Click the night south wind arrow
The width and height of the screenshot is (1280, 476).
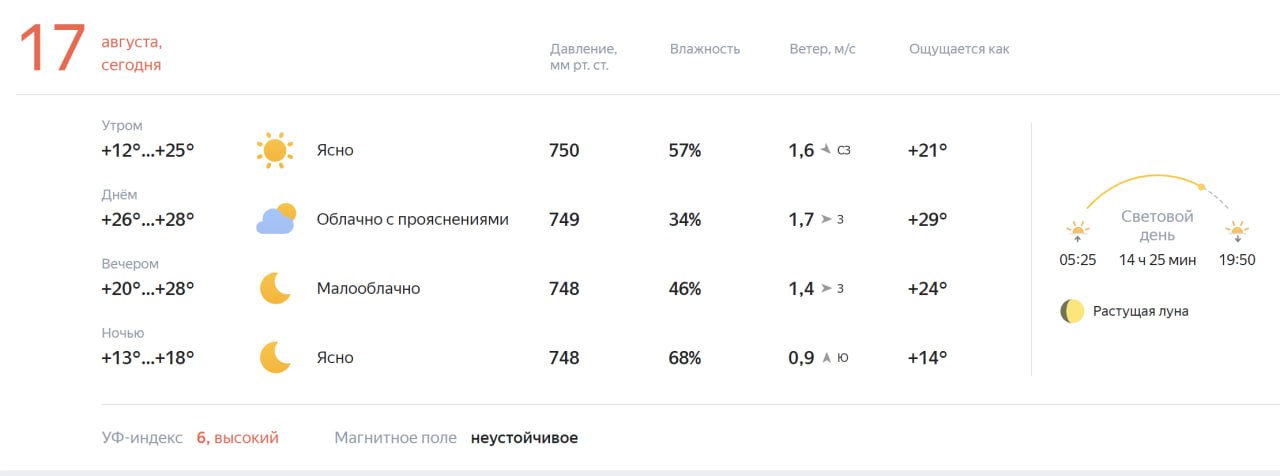[826, 357]
